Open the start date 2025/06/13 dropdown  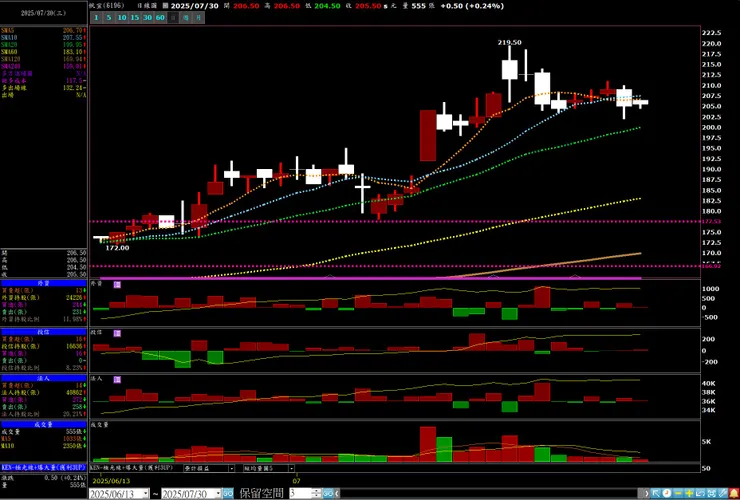coord(145,494)
